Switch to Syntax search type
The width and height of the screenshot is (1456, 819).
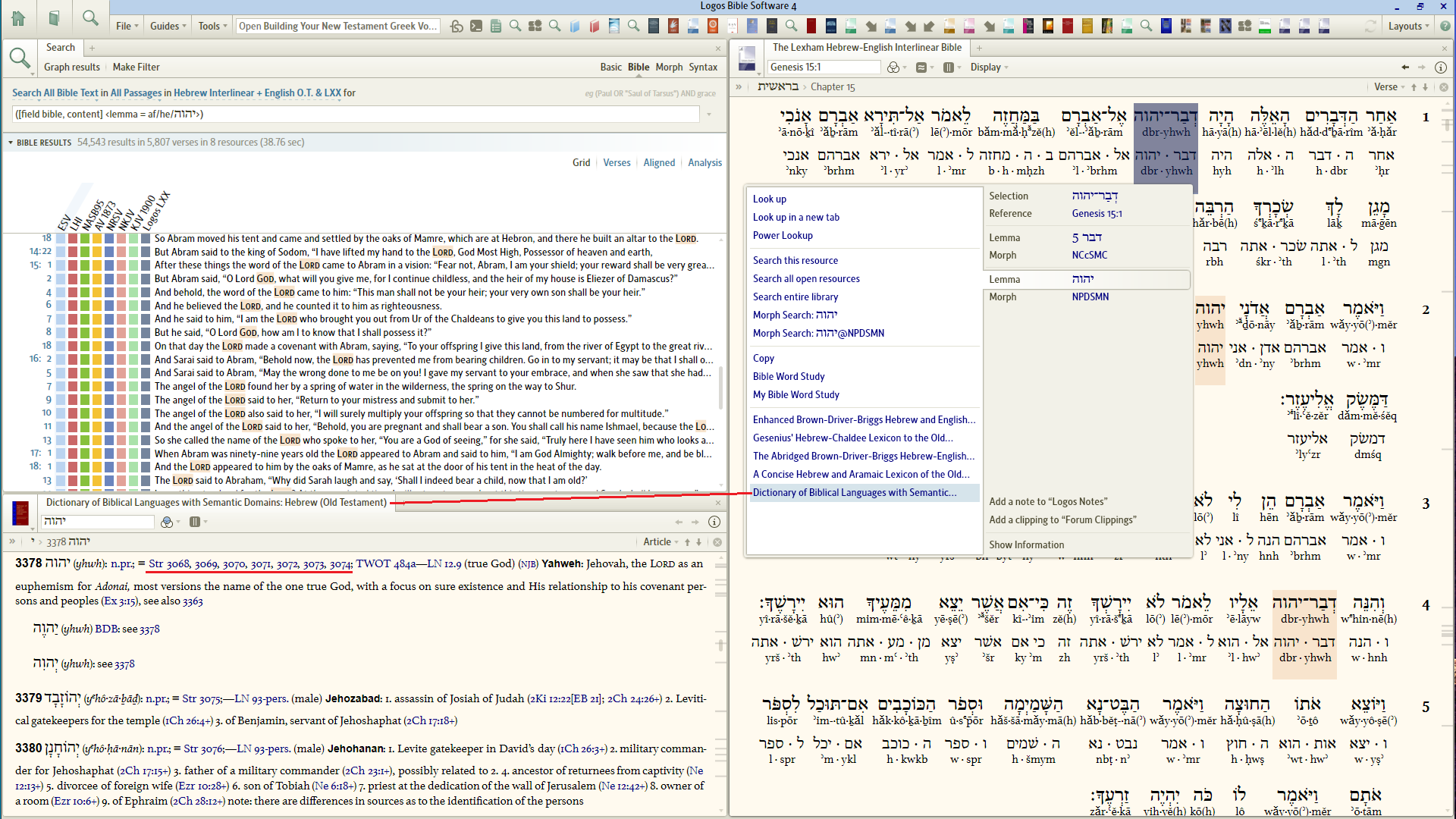[x=703, y=67]
